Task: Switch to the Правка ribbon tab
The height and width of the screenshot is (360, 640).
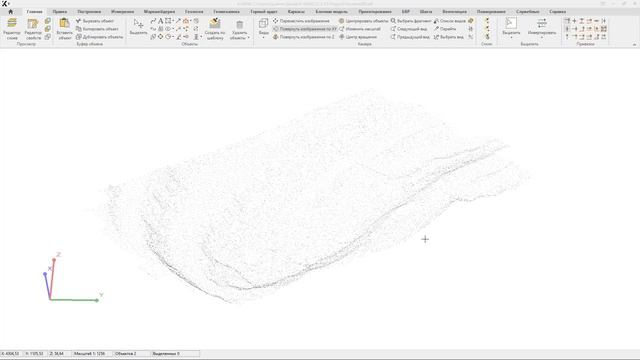Action: (60, 11)
